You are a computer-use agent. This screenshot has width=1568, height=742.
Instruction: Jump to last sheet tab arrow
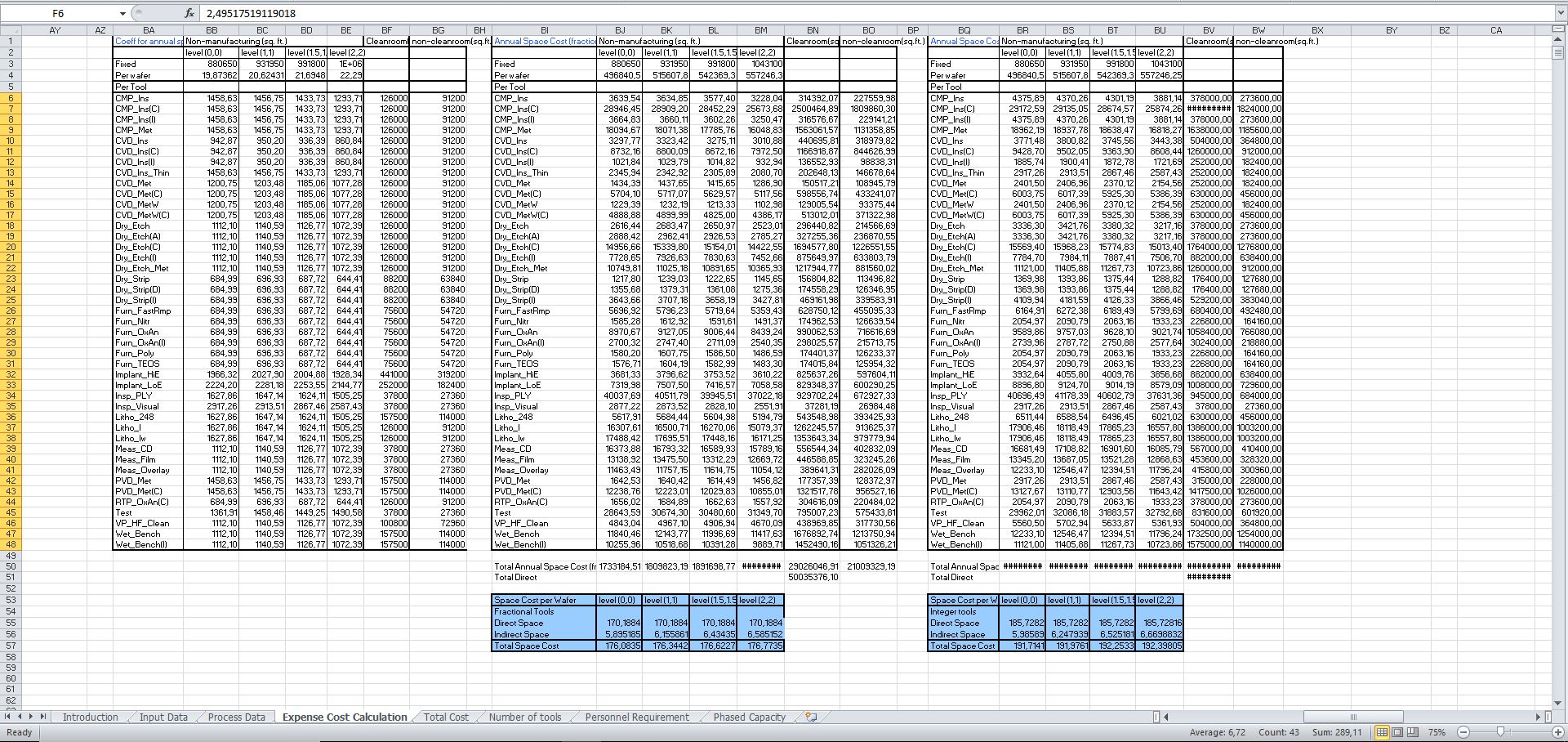pos(43,717)
